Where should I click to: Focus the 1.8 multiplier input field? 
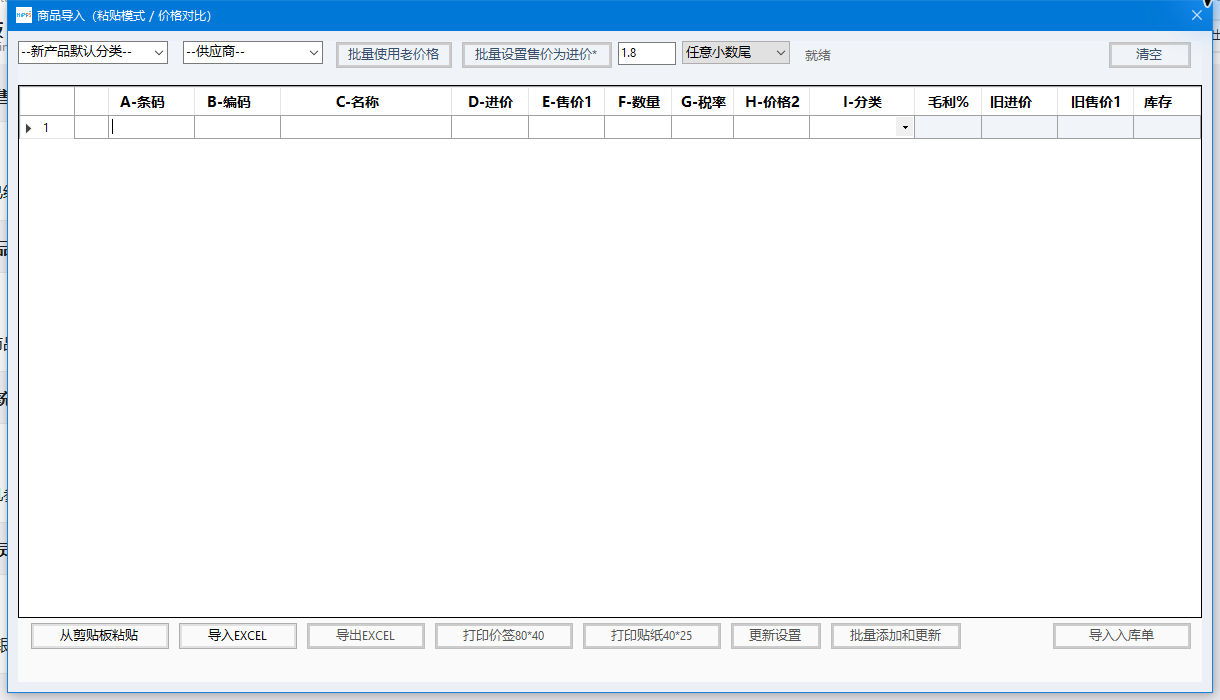point(647,53)
